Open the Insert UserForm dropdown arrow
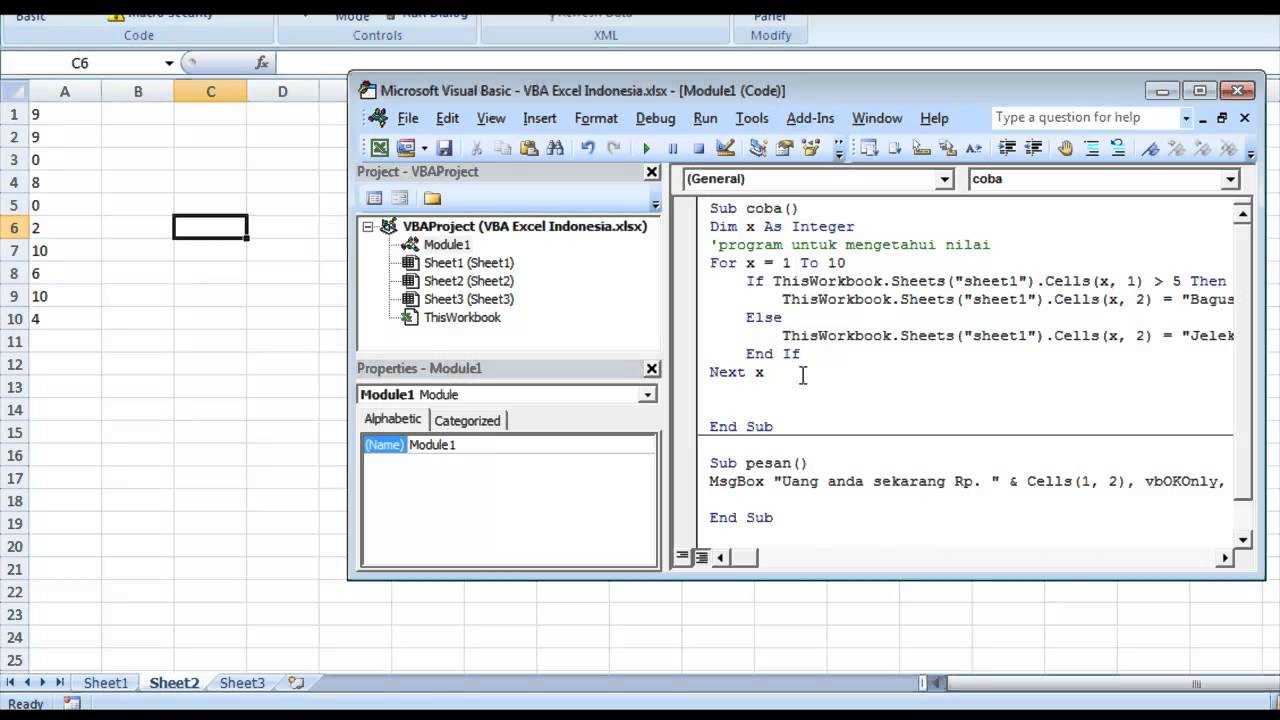Viewport: 1280px width, 720px height. pos(424,148)
